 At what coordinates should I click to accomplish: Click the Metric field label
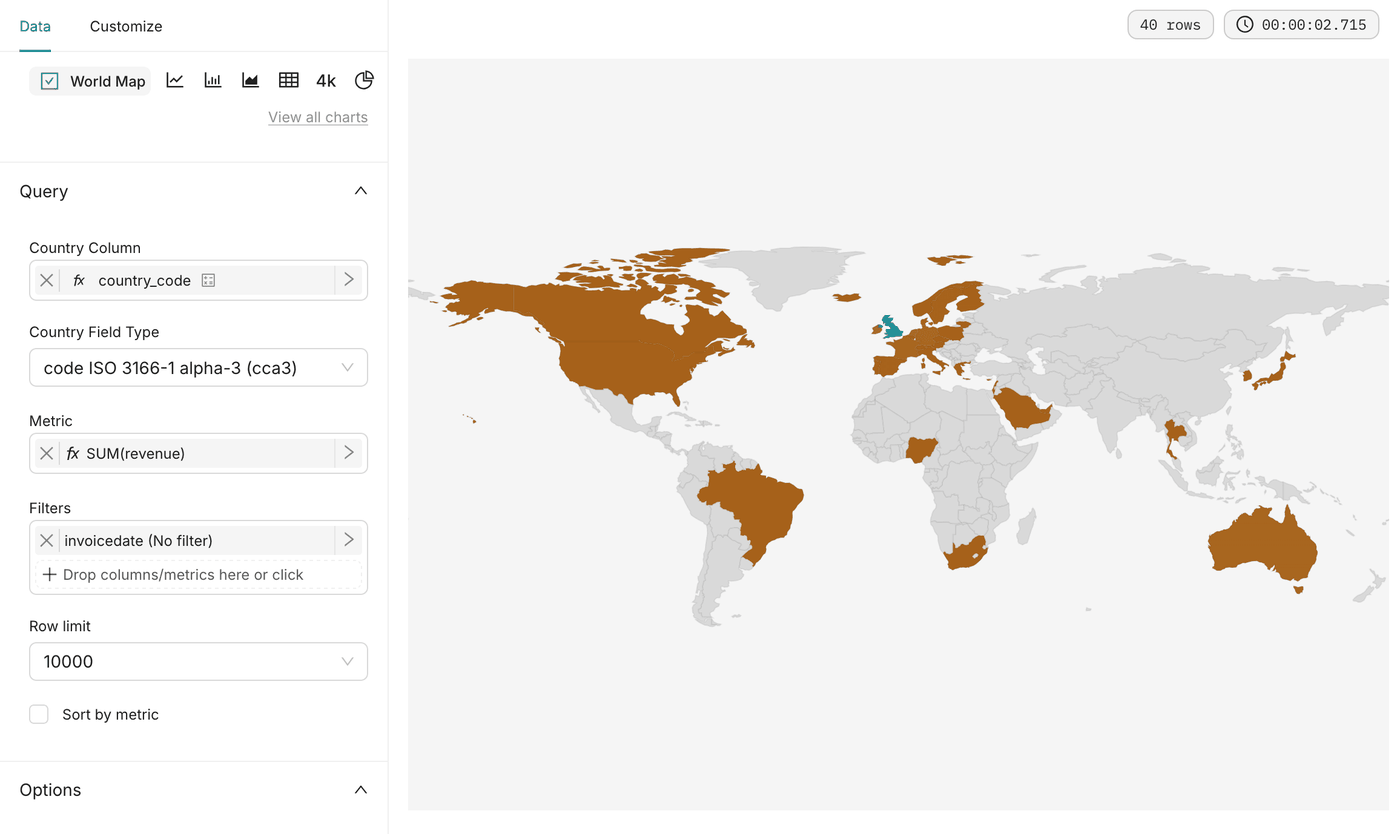click(51, 421)
